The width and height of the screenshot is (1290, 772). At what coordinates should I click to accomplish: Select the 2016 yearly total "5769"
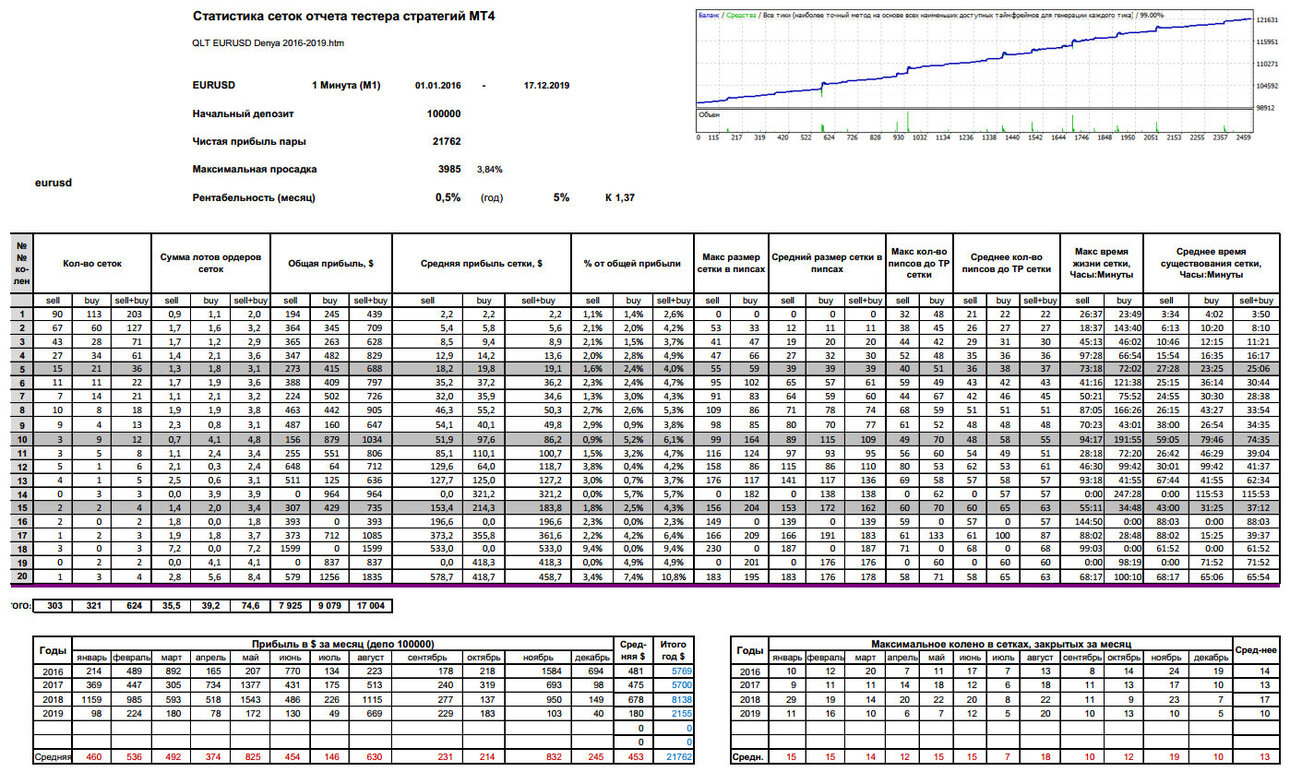[679, 671]
